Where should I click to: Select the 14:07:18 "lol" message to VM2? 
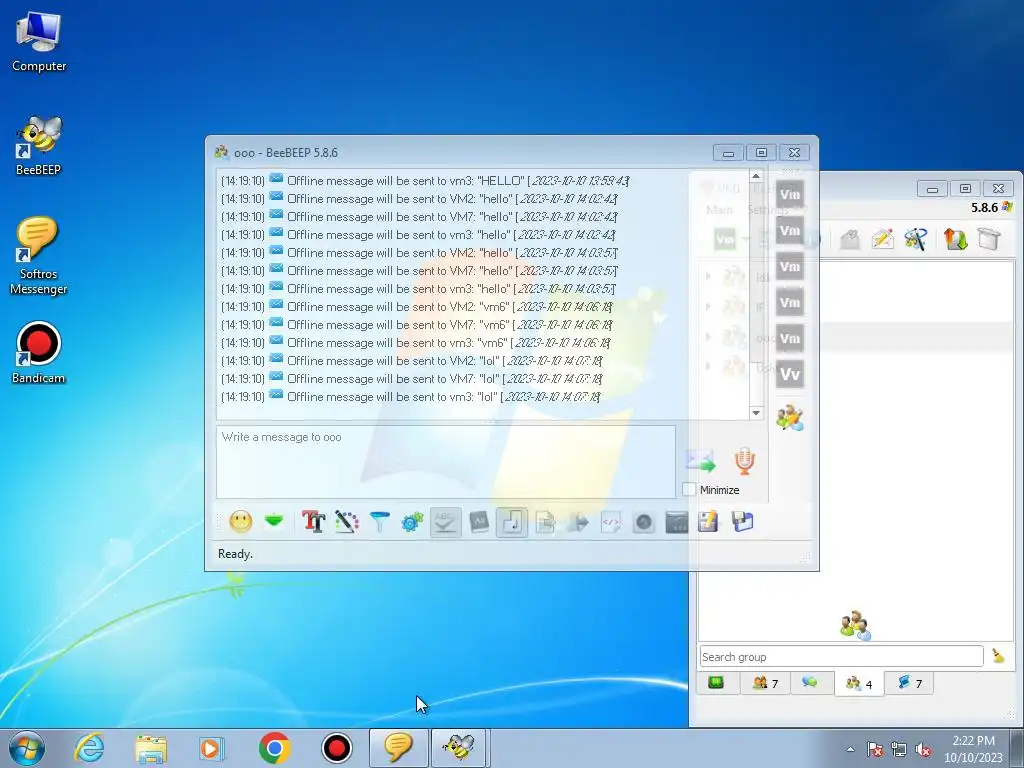[411, 360]
